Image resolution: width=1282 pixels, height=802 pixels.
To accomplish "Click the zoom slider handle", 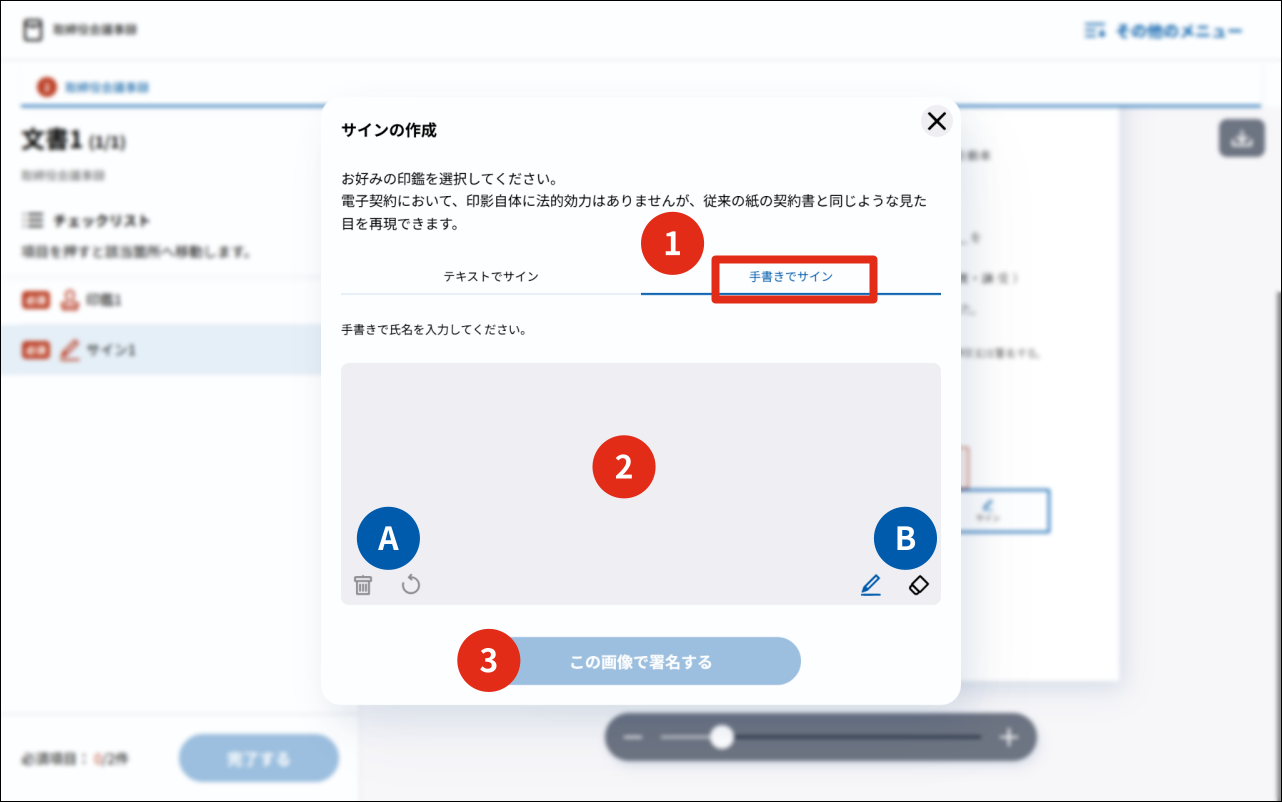I will [720, 738].
